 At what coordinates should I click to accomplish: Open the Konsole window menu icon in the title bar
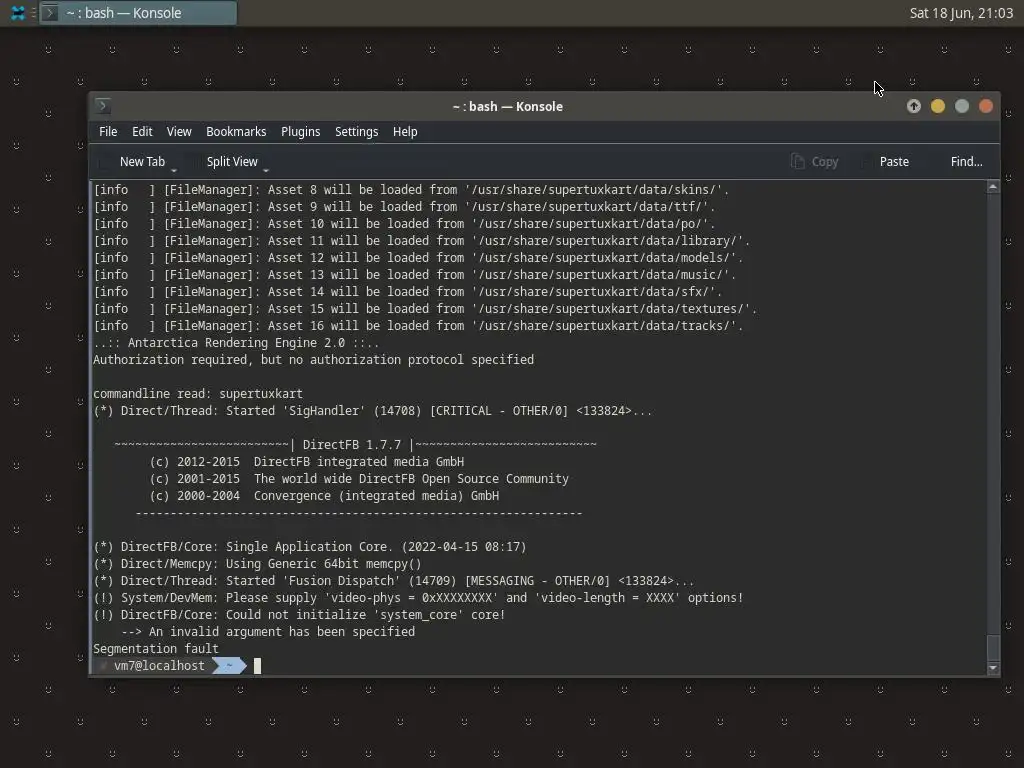pyautogui.click(x=103, y=106)
